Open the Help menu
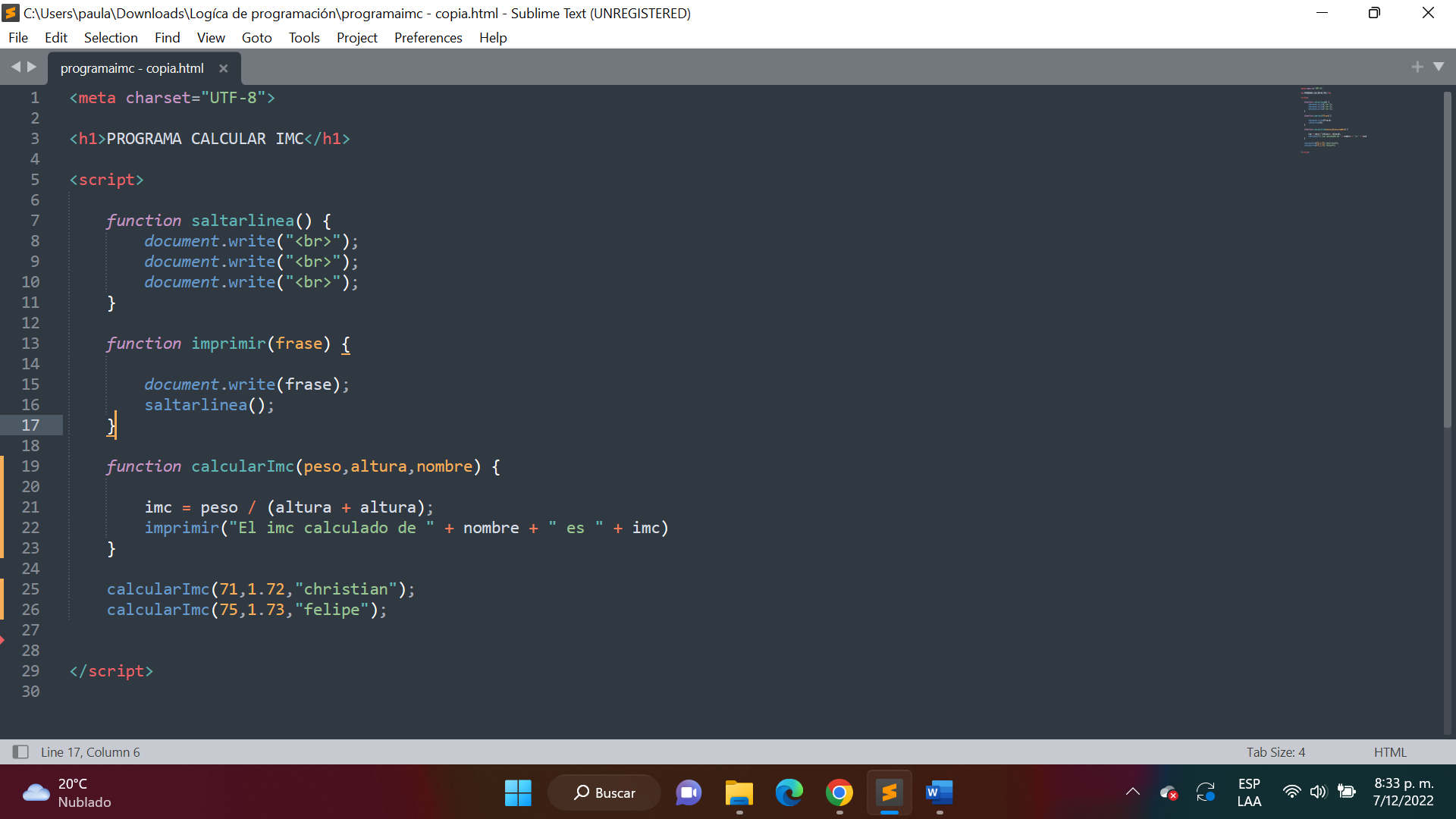This screenshot has height=819, width=1456. [493, 38]
